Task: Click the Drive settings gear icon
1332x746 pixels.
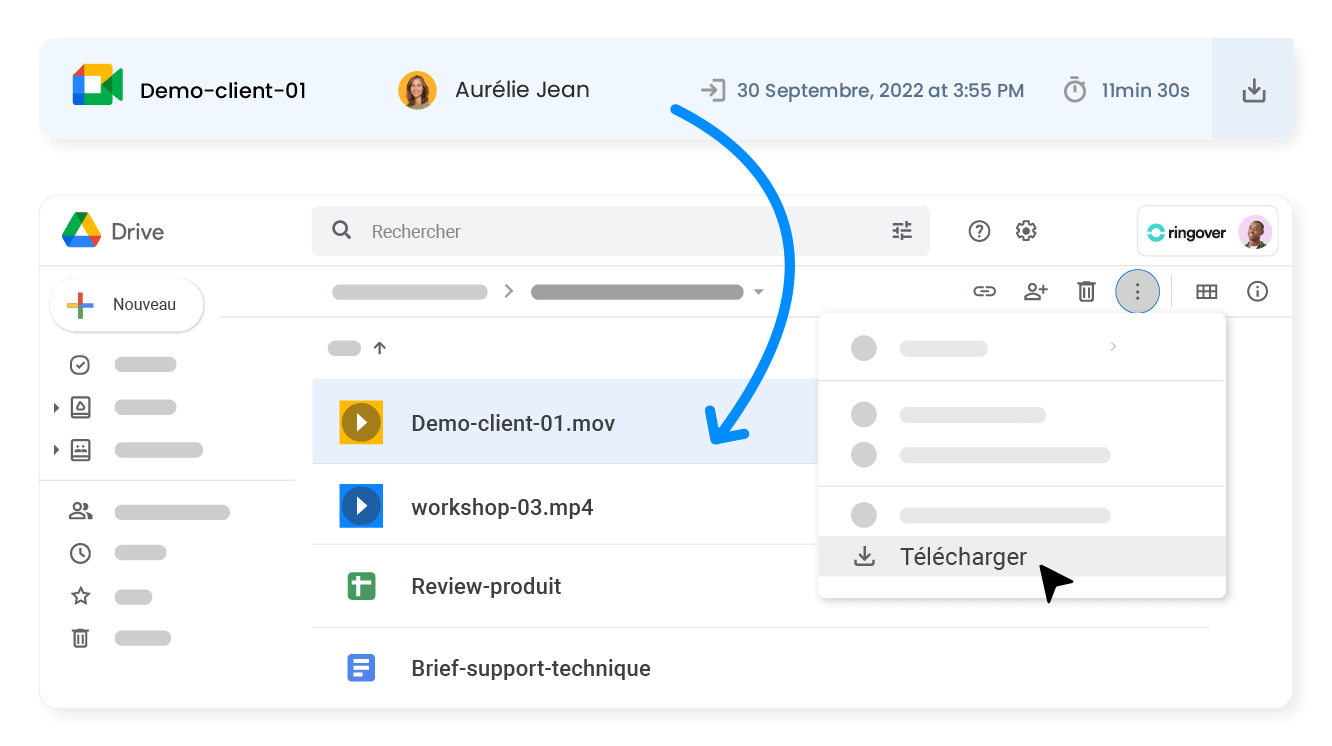Action: pos(1026,230)
